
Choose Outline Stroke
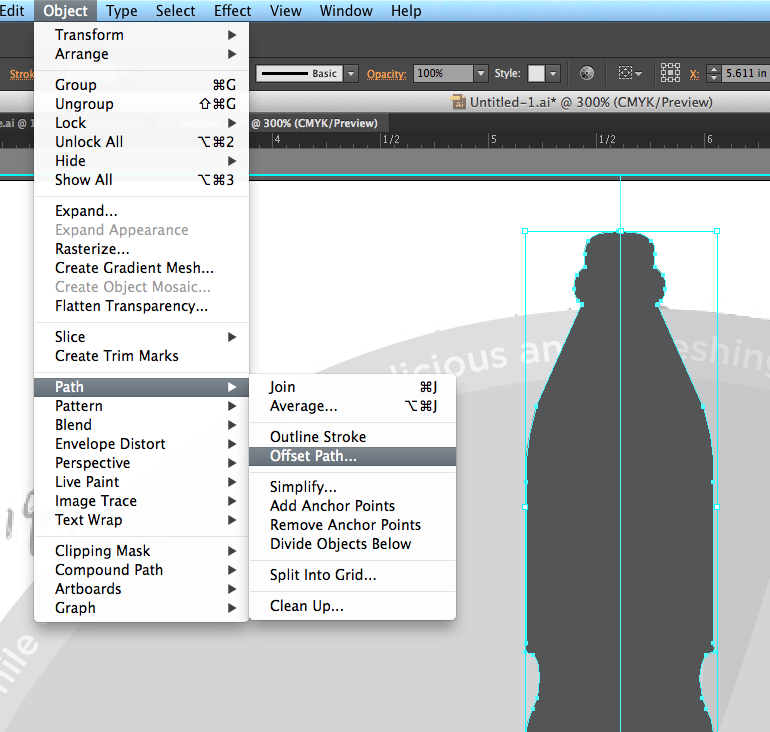[x=353, y=437]
